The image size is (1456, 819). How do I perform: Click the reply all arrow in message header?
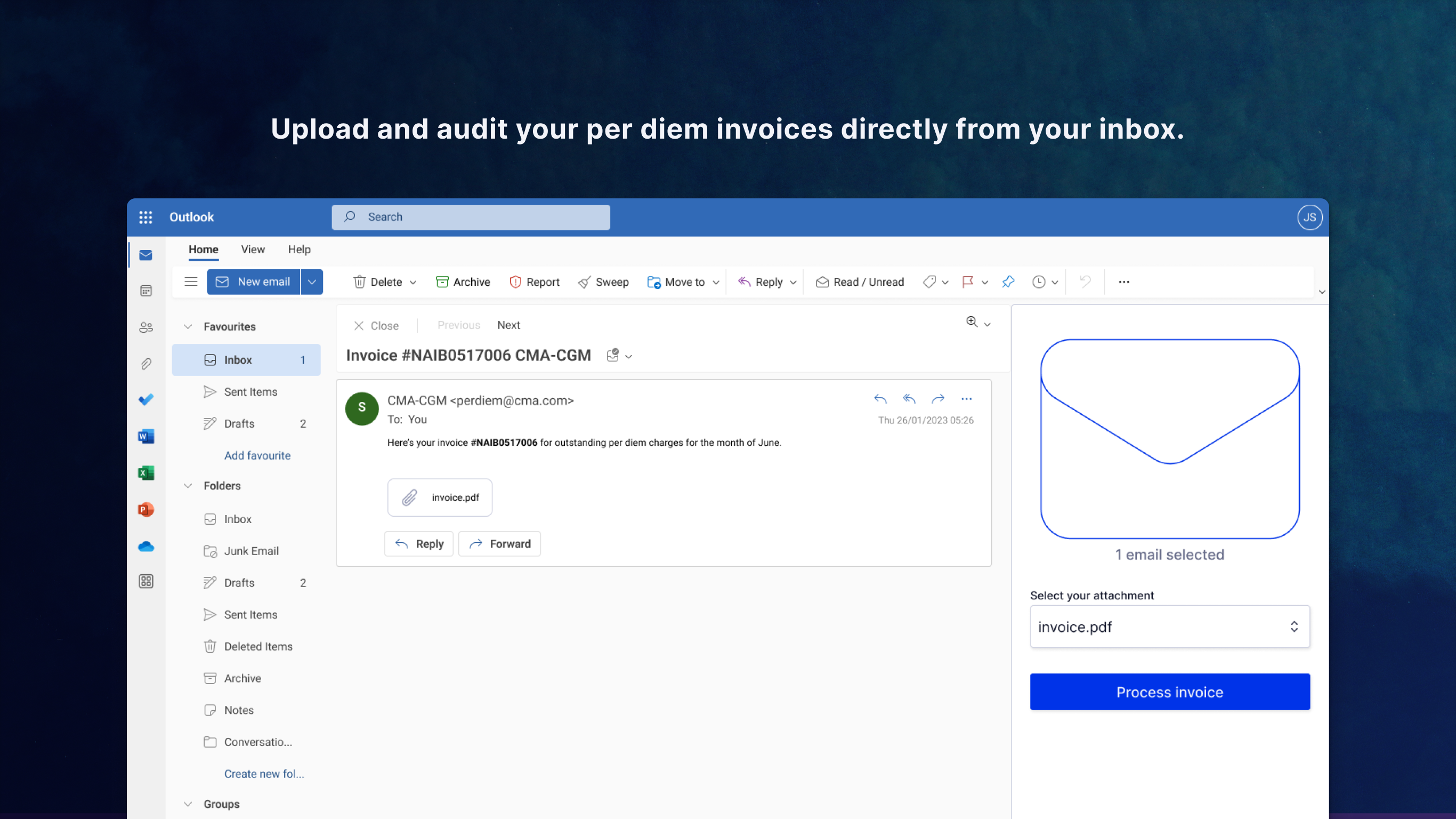(x=909, y=399)
